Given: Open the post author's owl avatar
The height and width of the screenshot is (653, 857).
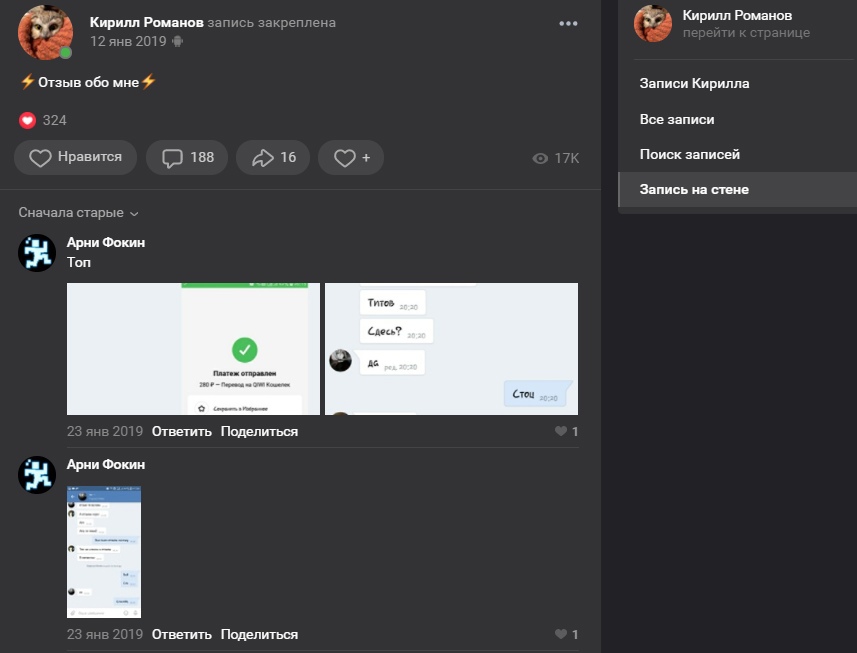Looking at the screenshot, I should pos(45,32).
